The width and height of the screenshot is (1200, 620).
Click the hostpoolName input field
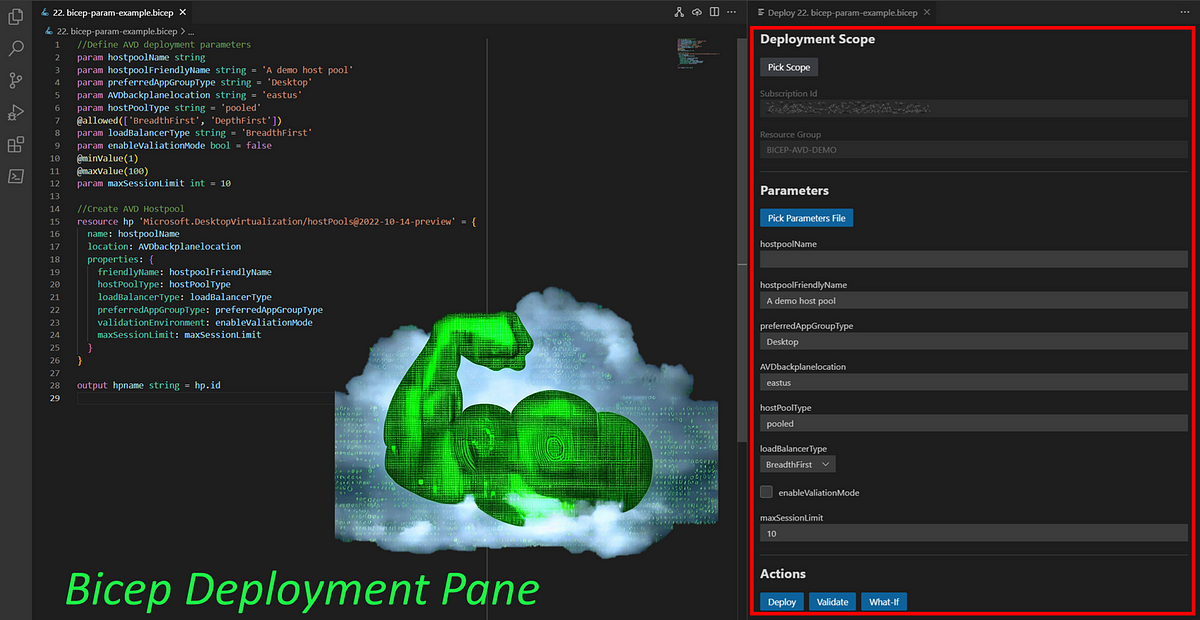point(974,259)
